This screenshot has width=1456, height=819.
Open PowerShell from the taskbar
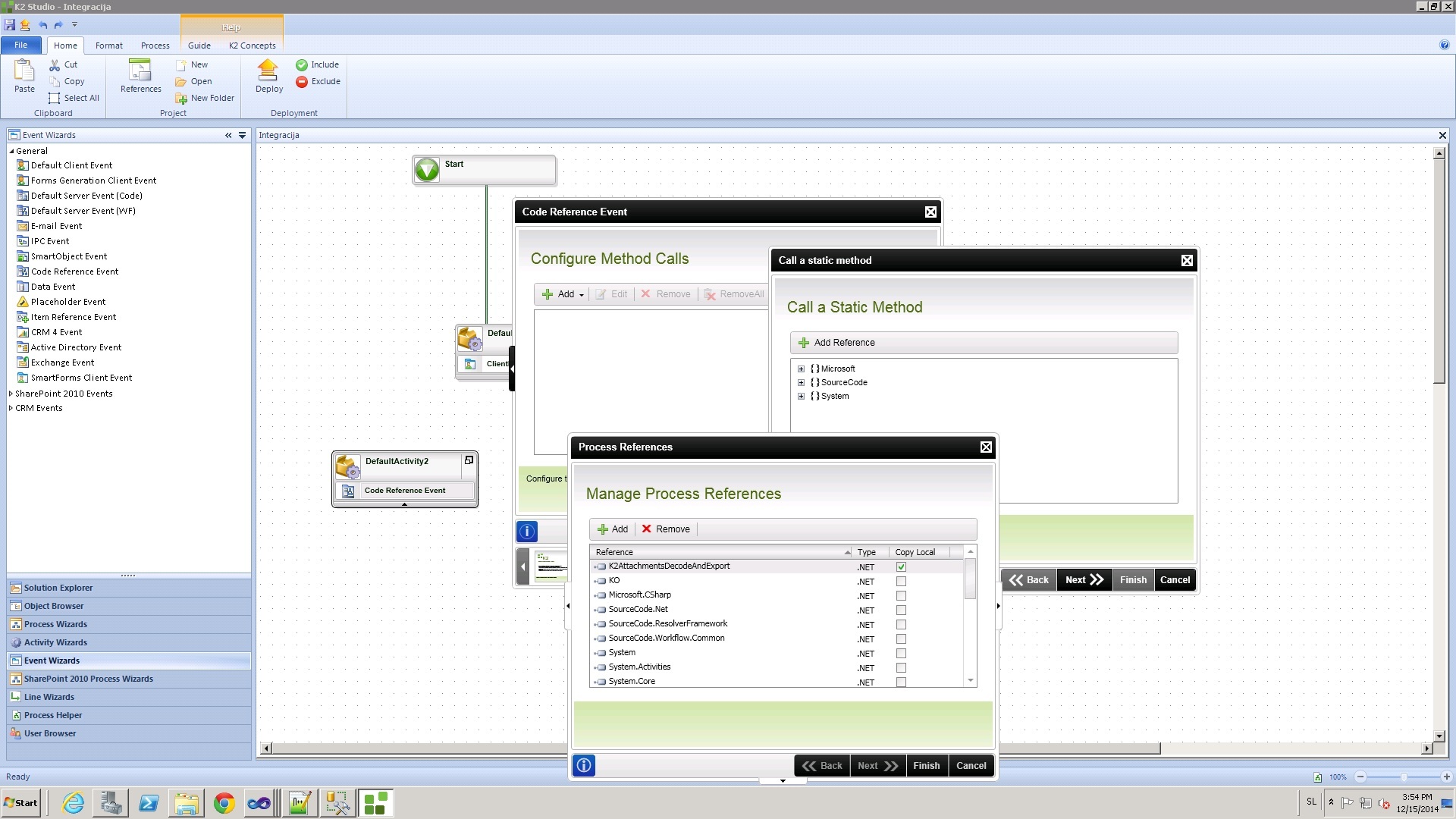149,803
